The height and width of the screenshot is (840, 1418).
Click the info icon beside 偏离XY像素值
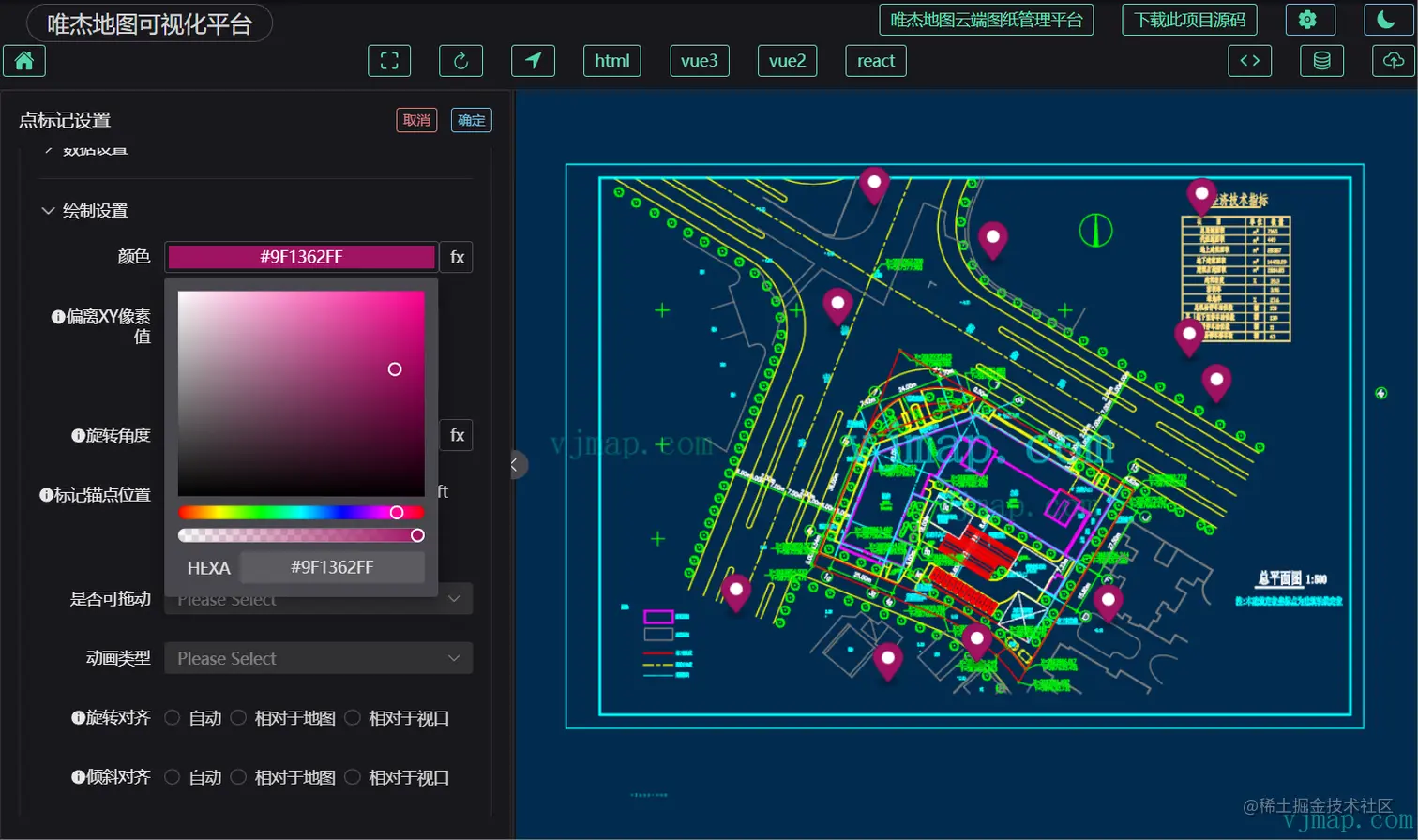click(58, 317)
